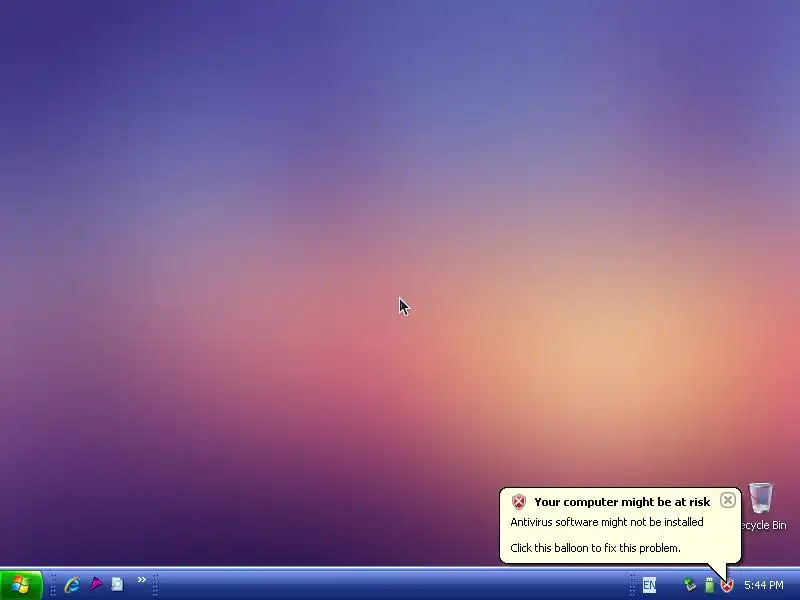
Task: Click Safely Remove Hardware tray icon
Action: click(x=690, y=585)
